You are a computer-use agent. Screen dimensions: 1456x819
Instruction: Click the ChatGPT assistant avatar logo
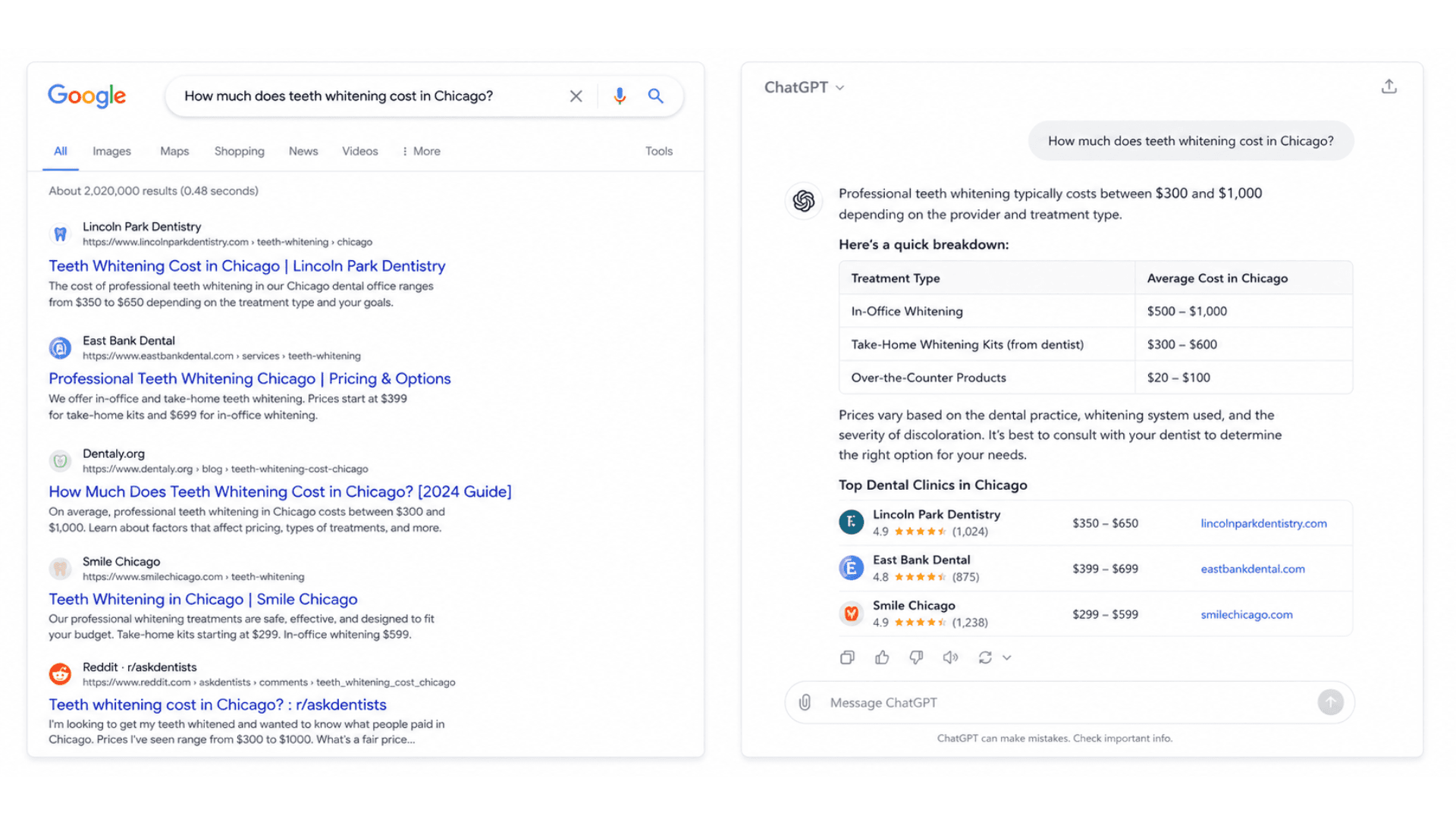pos(804,201)
